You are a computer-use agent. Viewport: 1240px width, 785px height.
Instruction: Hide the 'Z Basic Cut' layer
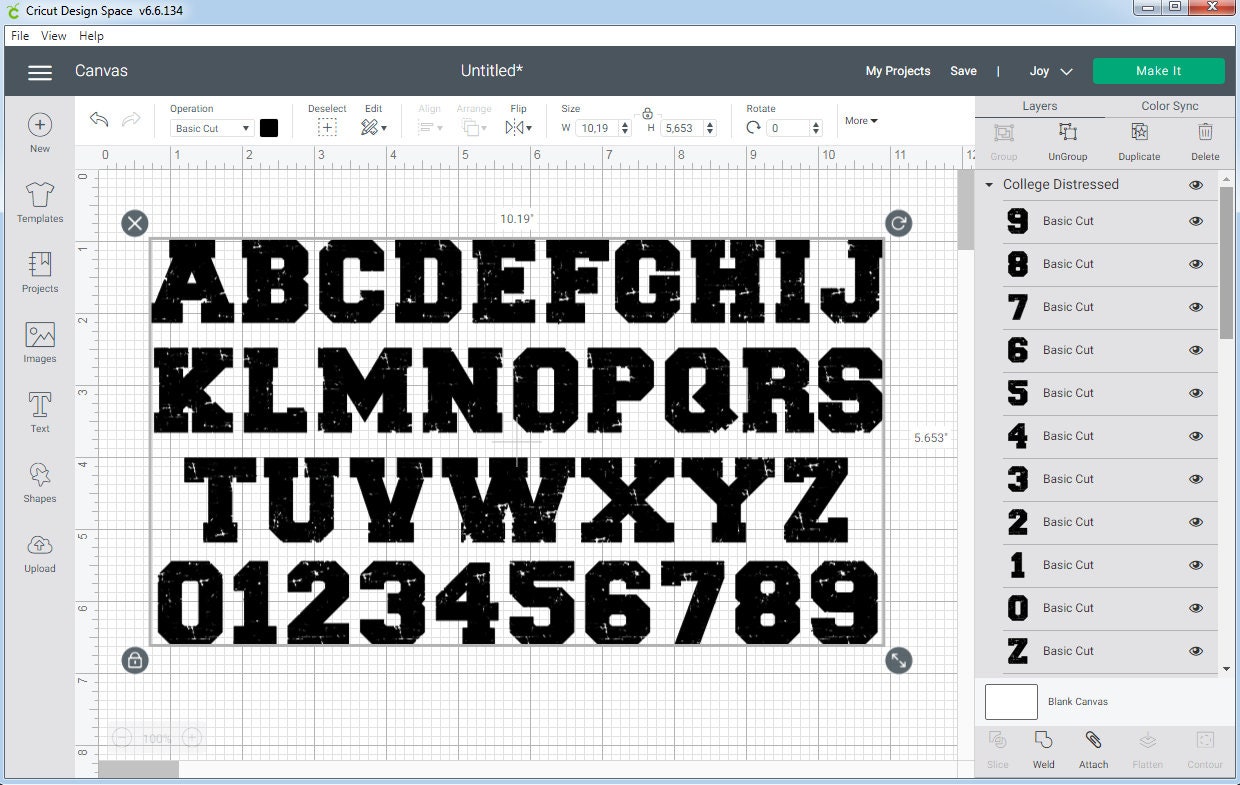coord(1196,651)
